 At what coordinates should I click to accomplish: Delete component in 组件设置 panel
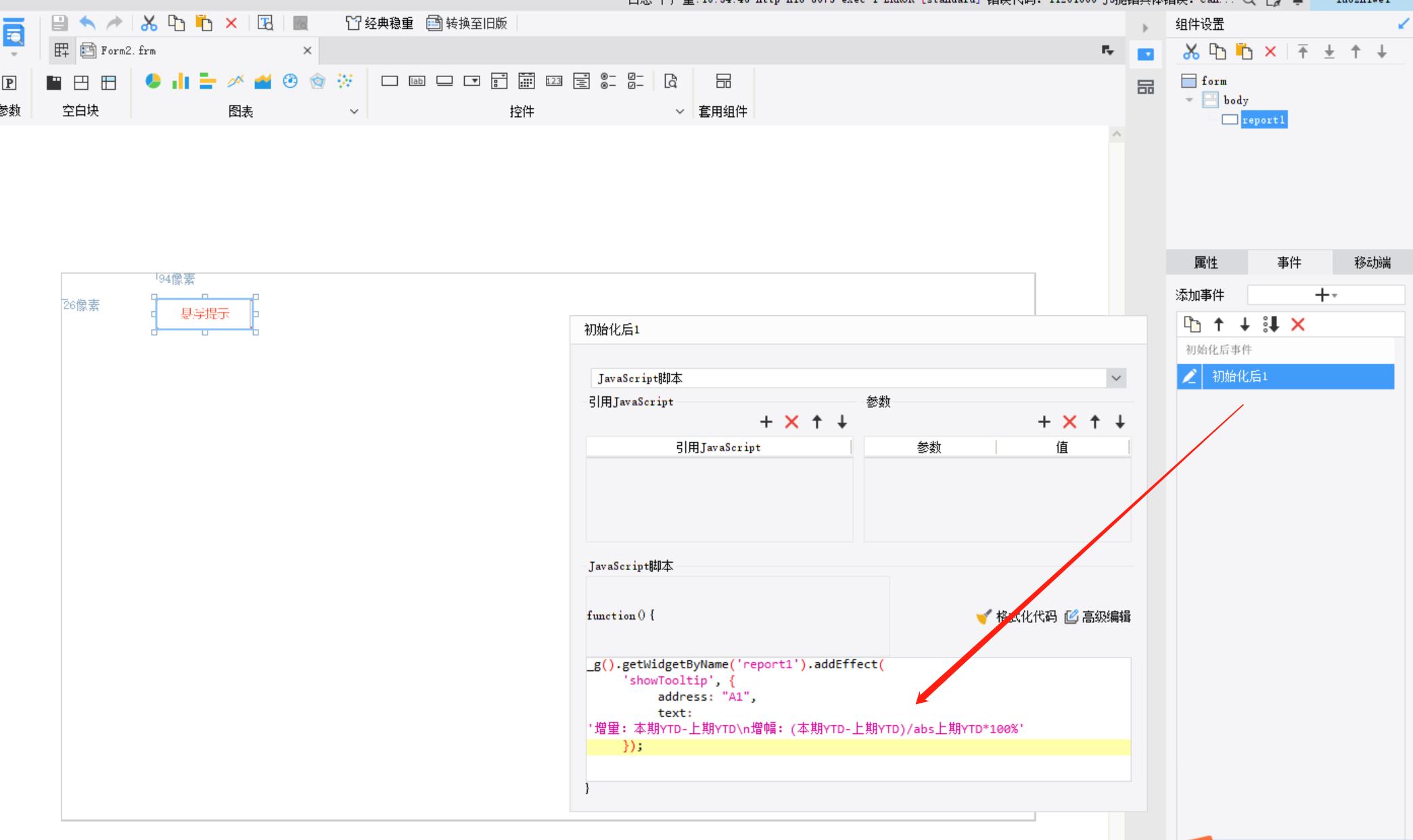click(x=1270, y=51)
